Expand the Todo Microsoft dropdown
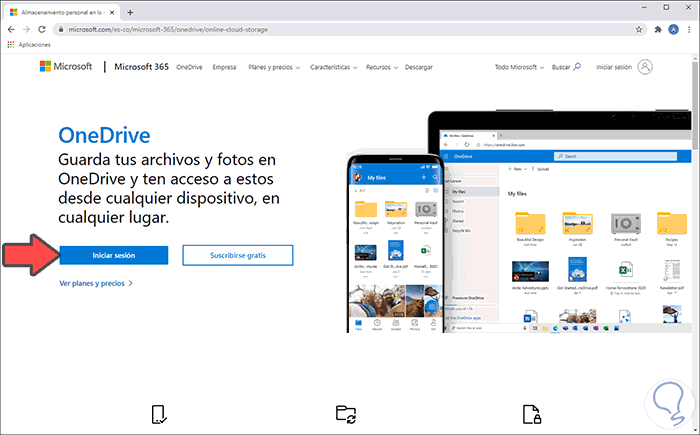 point(519,67)
